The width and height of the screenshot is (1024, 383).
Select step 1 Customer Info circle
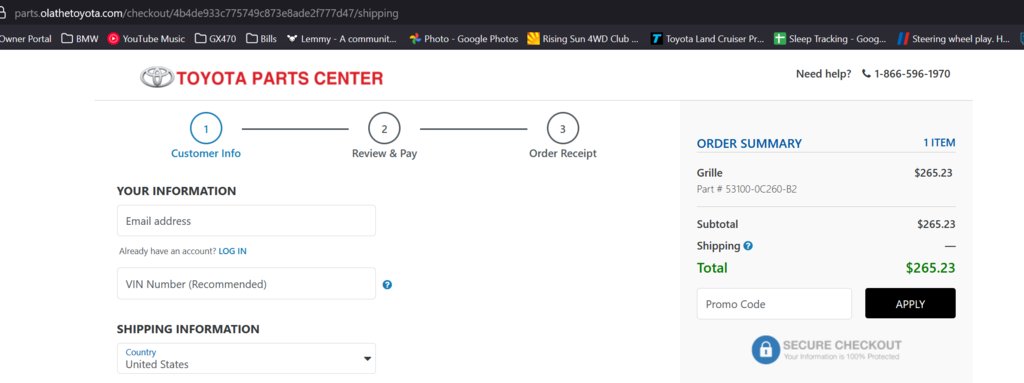[x=206, y=129]
